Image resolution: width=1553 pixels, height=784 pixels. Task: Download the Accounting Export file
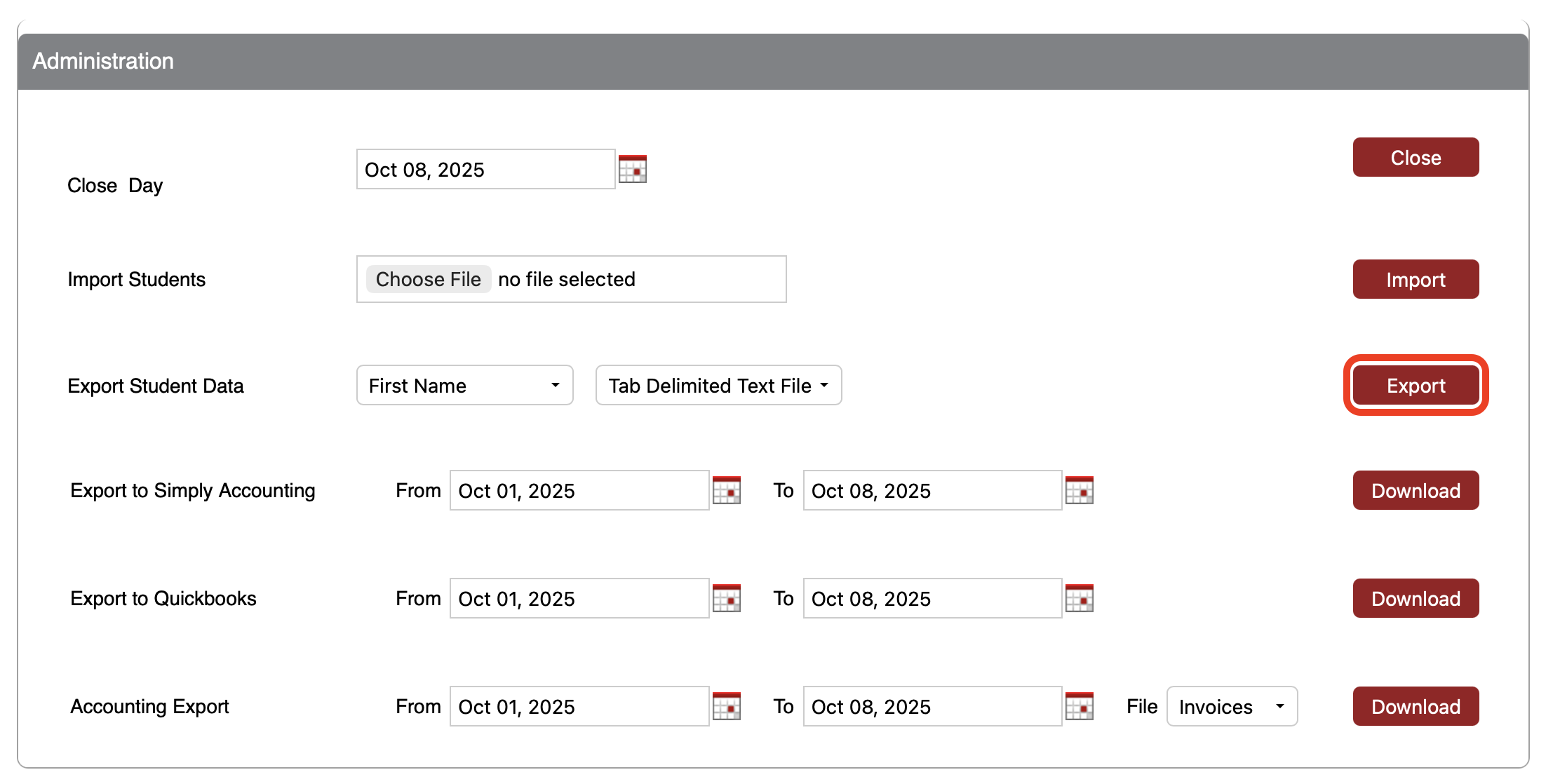point(1415,706)
